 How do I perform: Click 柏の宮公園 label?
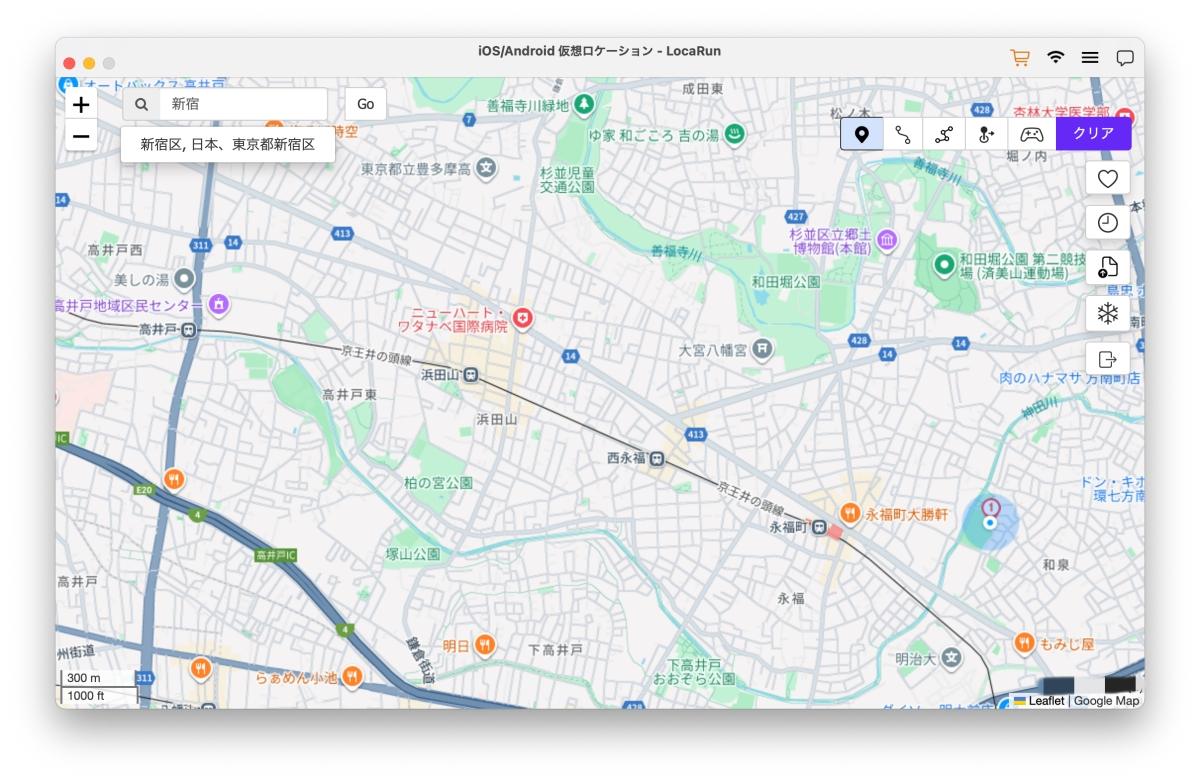point(438,483)
